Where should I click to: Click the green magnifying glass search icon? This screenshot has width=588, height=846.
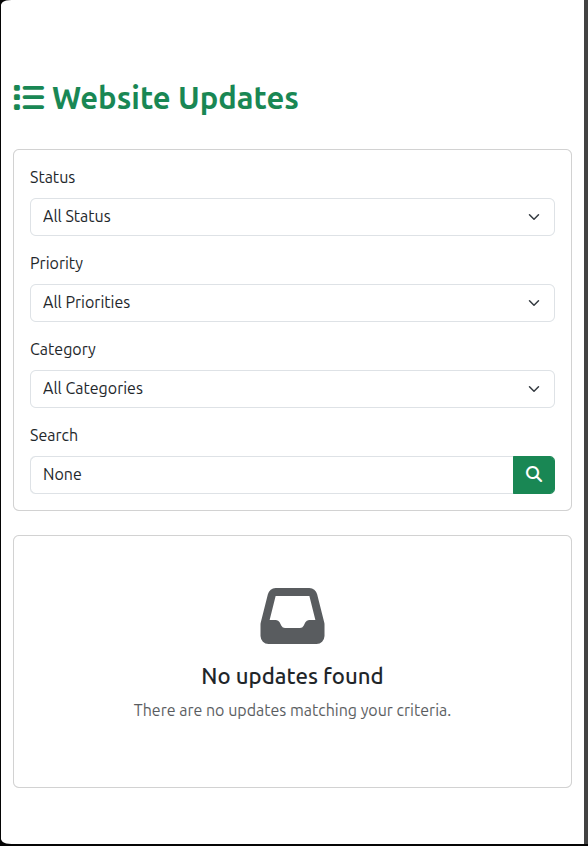533,474
